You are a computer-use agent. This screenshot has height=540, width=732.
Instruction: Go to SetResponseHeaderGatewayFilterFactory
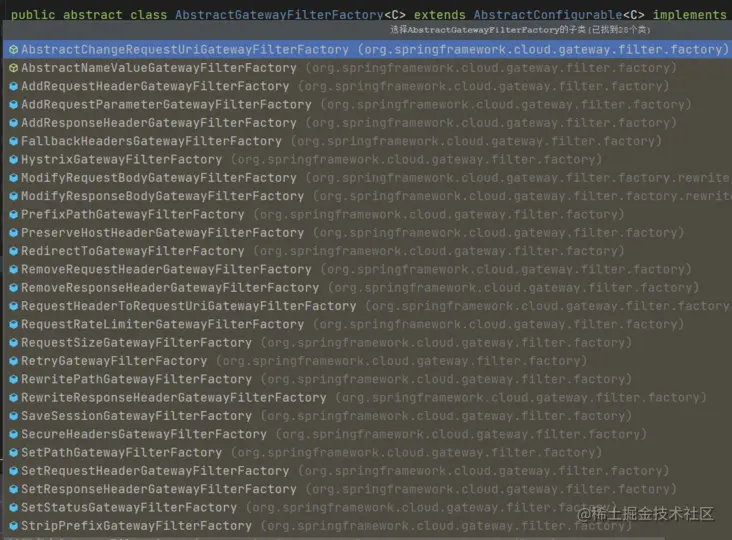(367, 489)
